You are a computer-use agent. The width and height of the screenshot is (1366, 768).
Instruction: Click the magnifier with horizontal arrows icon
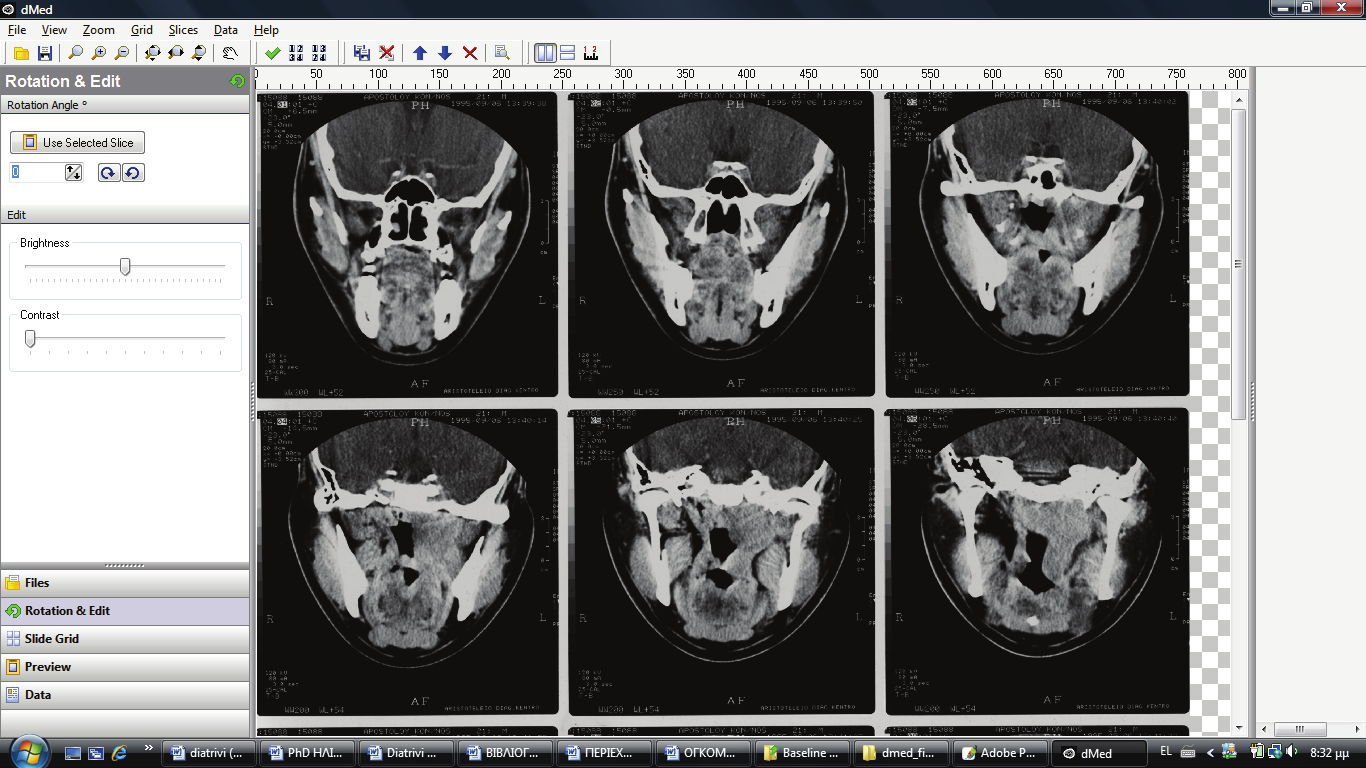point(175,53)
